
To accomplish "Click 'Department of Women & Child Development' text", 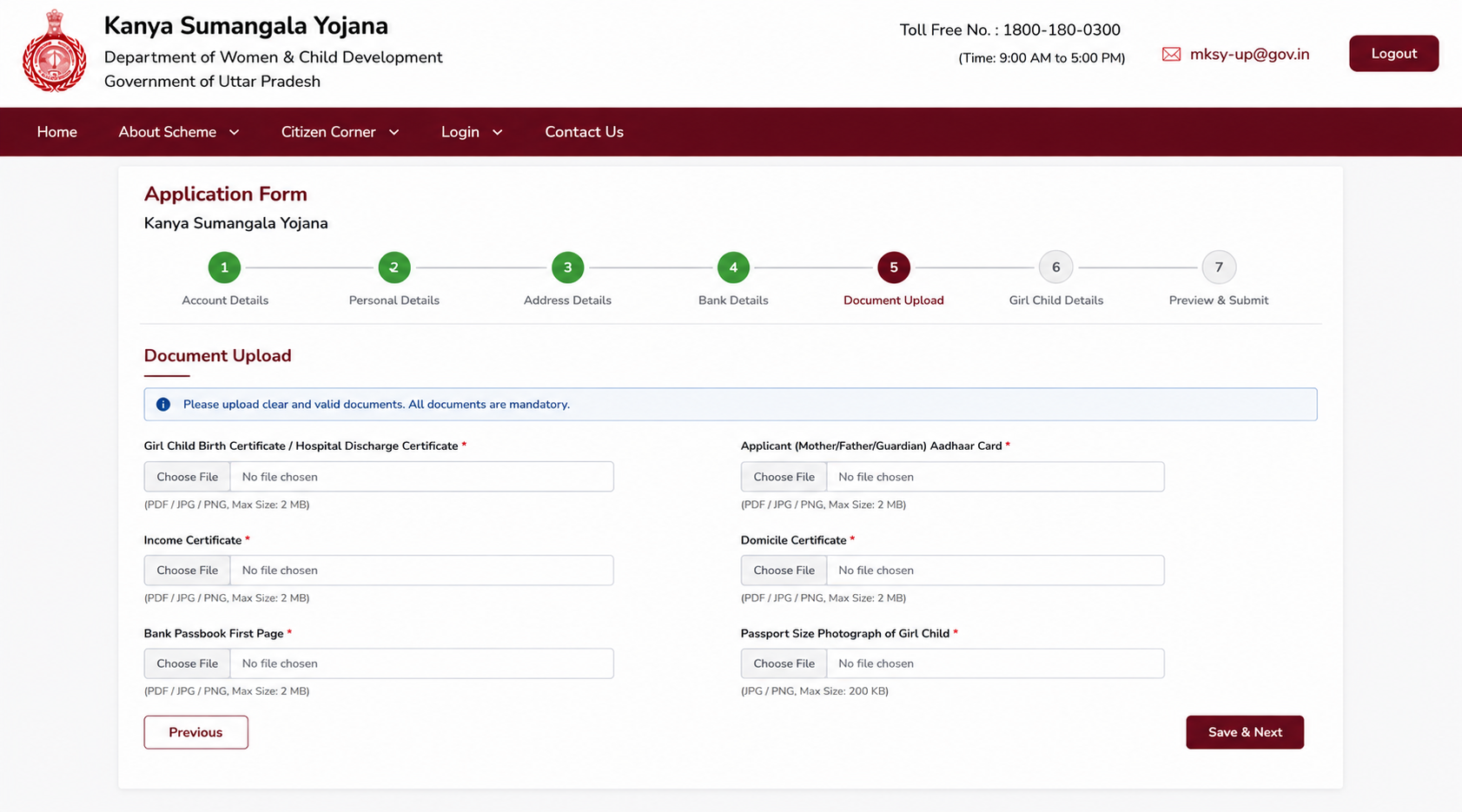I will pyautogui.click(x=274, y=57).
